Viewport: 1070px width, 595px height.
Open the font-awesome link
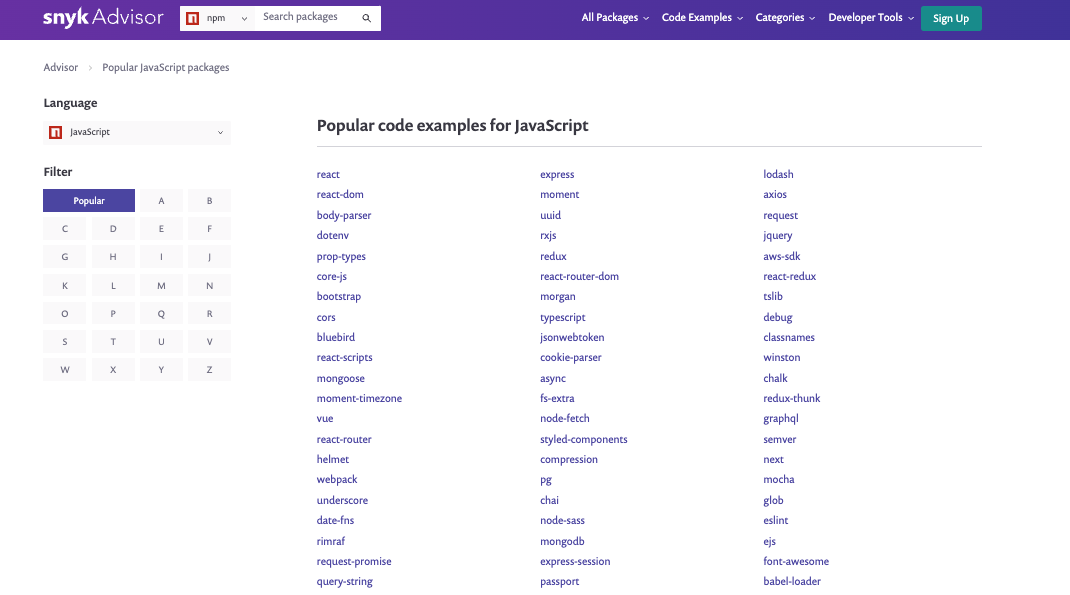796,562
